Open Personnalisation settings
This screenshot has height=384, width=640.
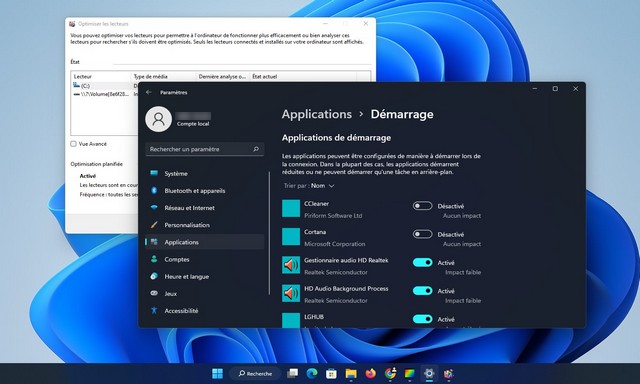tap(204, 225)
